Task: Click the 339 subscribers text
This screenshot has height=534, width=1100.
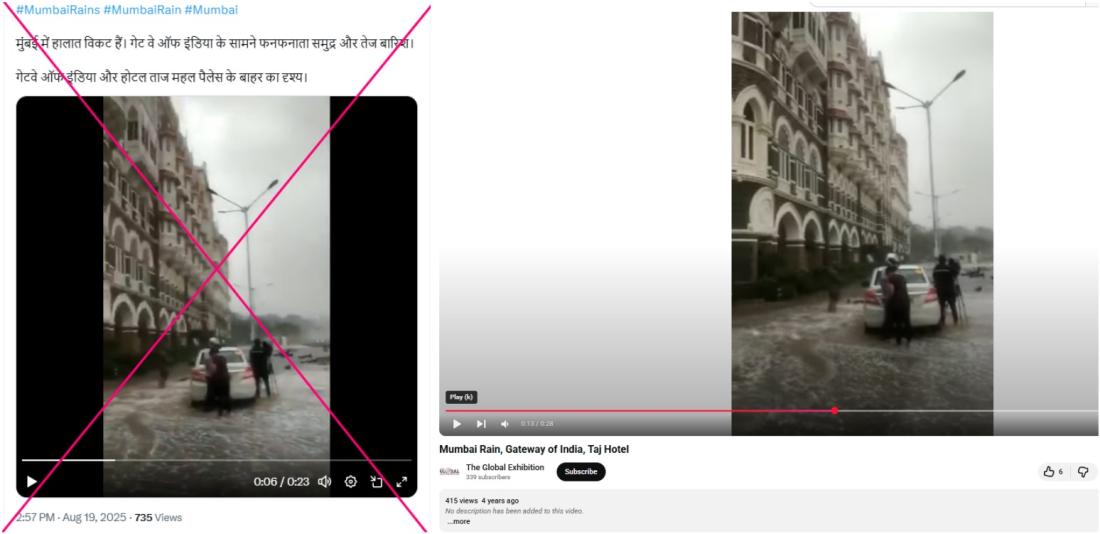Action: (488, 477)
